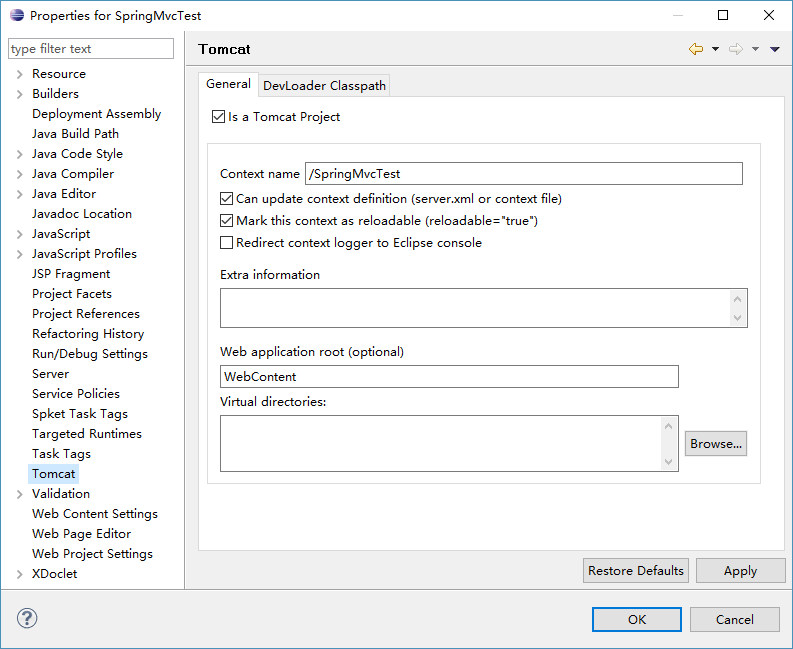The height and width of the screenshot is (649, 793).
Task: Toggle the Is a Tomcat Project checkbox
Action: point(219,117)
